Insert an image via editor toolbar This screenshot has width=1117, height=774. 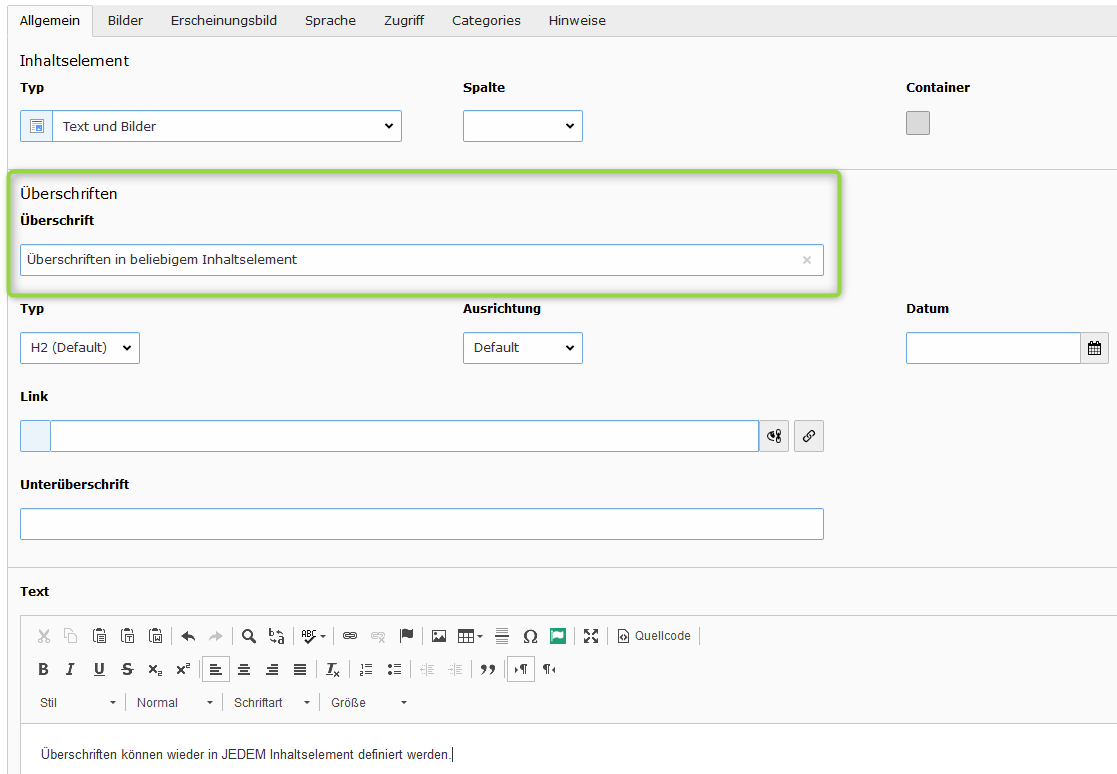pyautogui.click(x=438, y=636)
